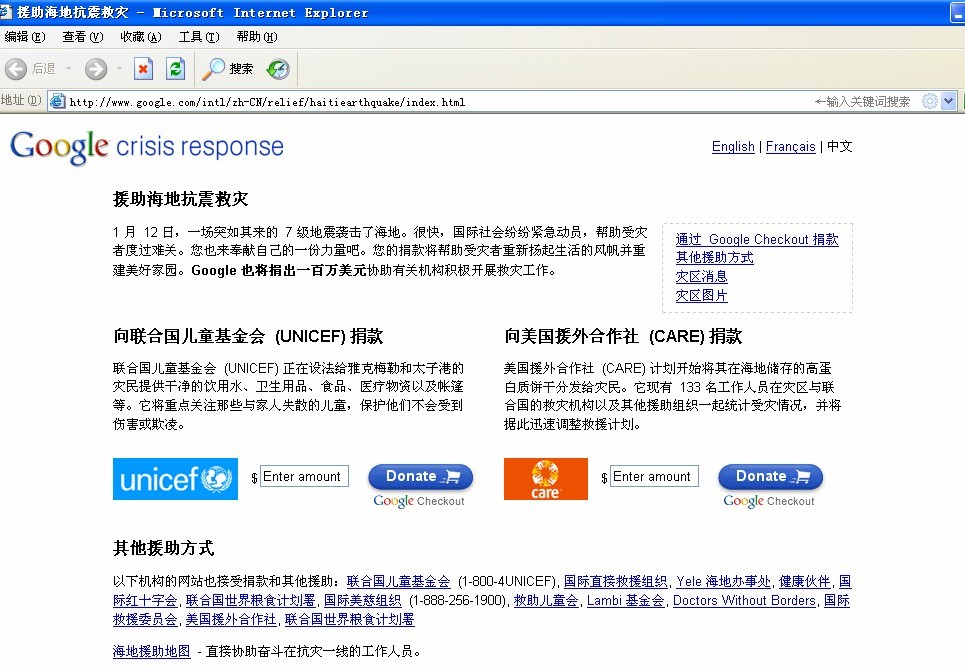Open the 查看 (View) menu

(82, 37)
